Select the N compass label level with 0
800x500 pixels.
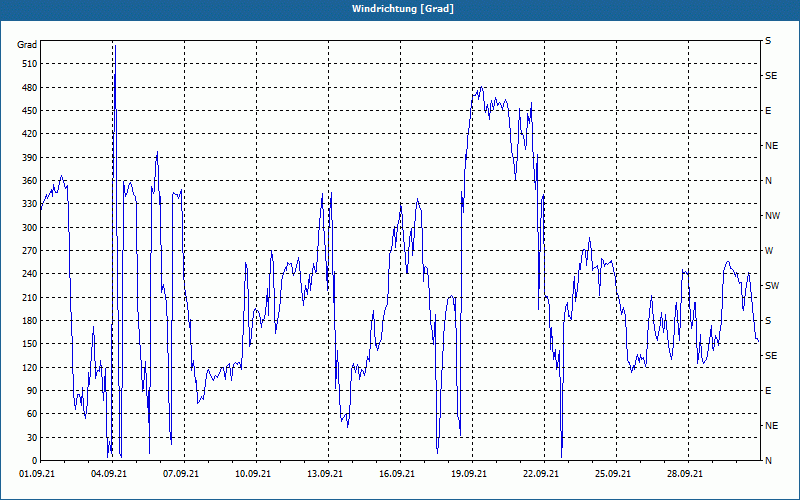768,461
